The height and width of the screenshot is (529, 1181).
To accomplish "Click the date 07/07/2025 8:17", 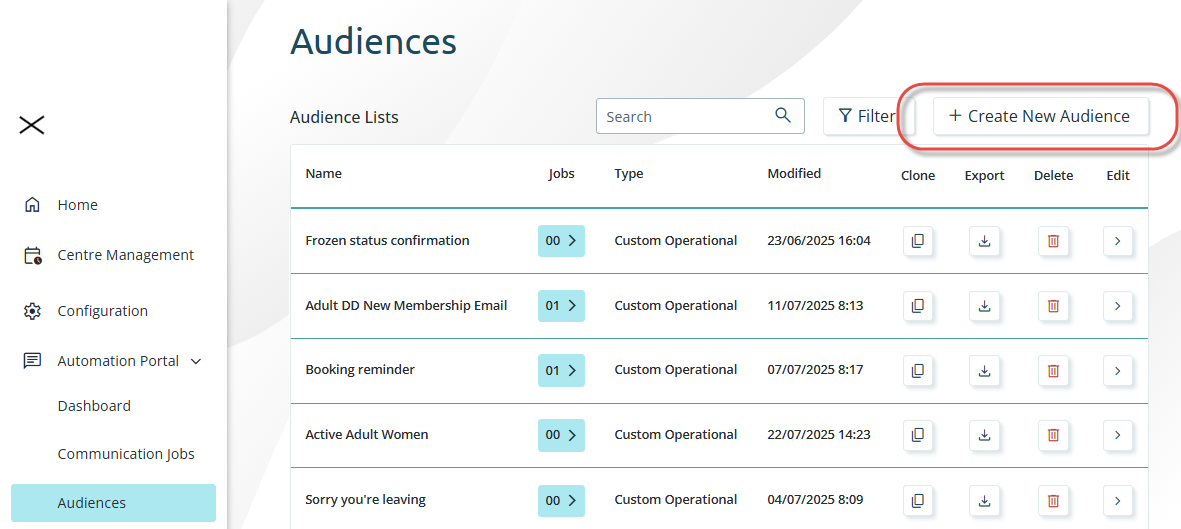I will point(816,370).
